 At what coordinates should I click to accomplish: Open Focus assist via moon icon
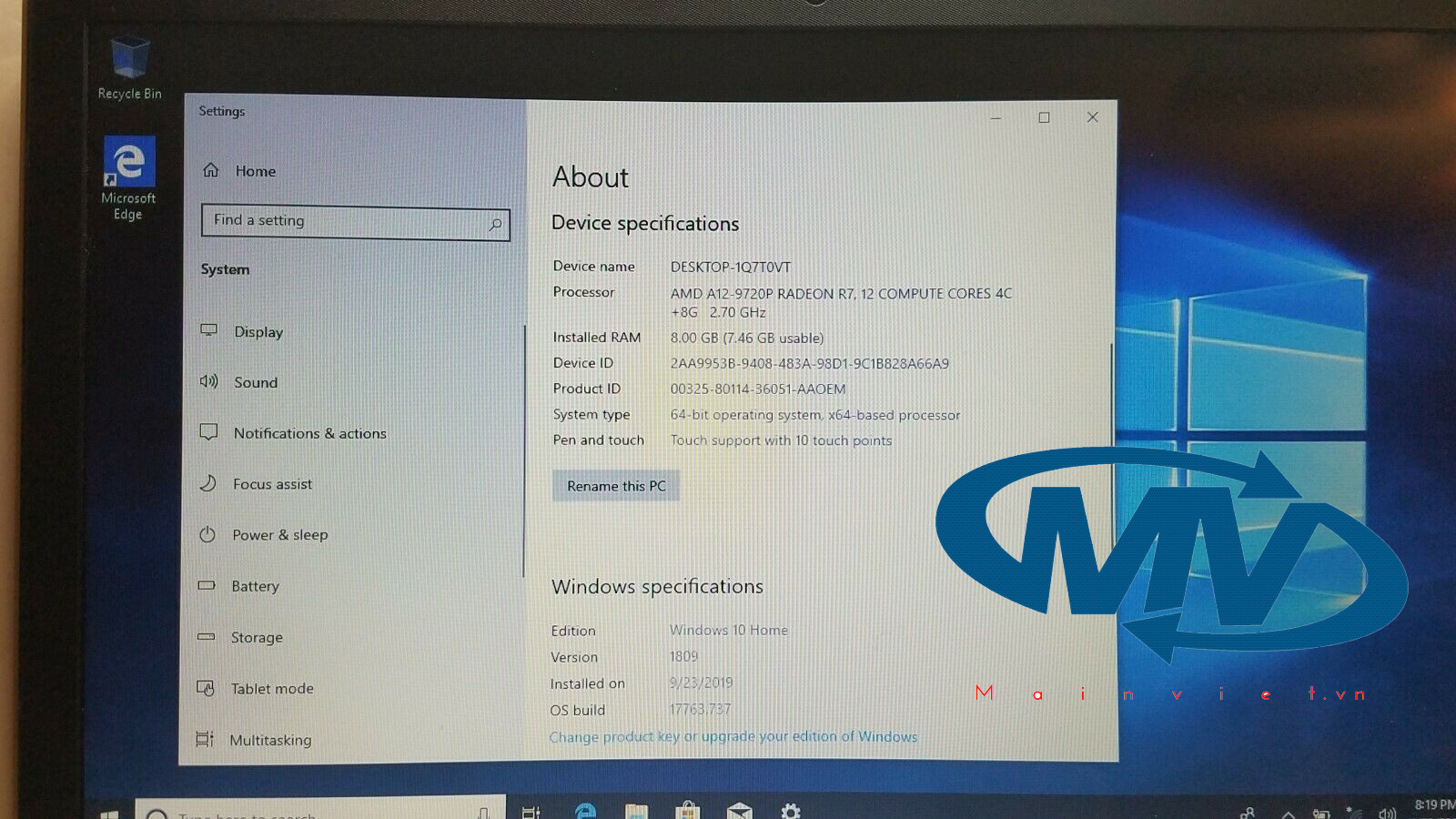point(208,483)
